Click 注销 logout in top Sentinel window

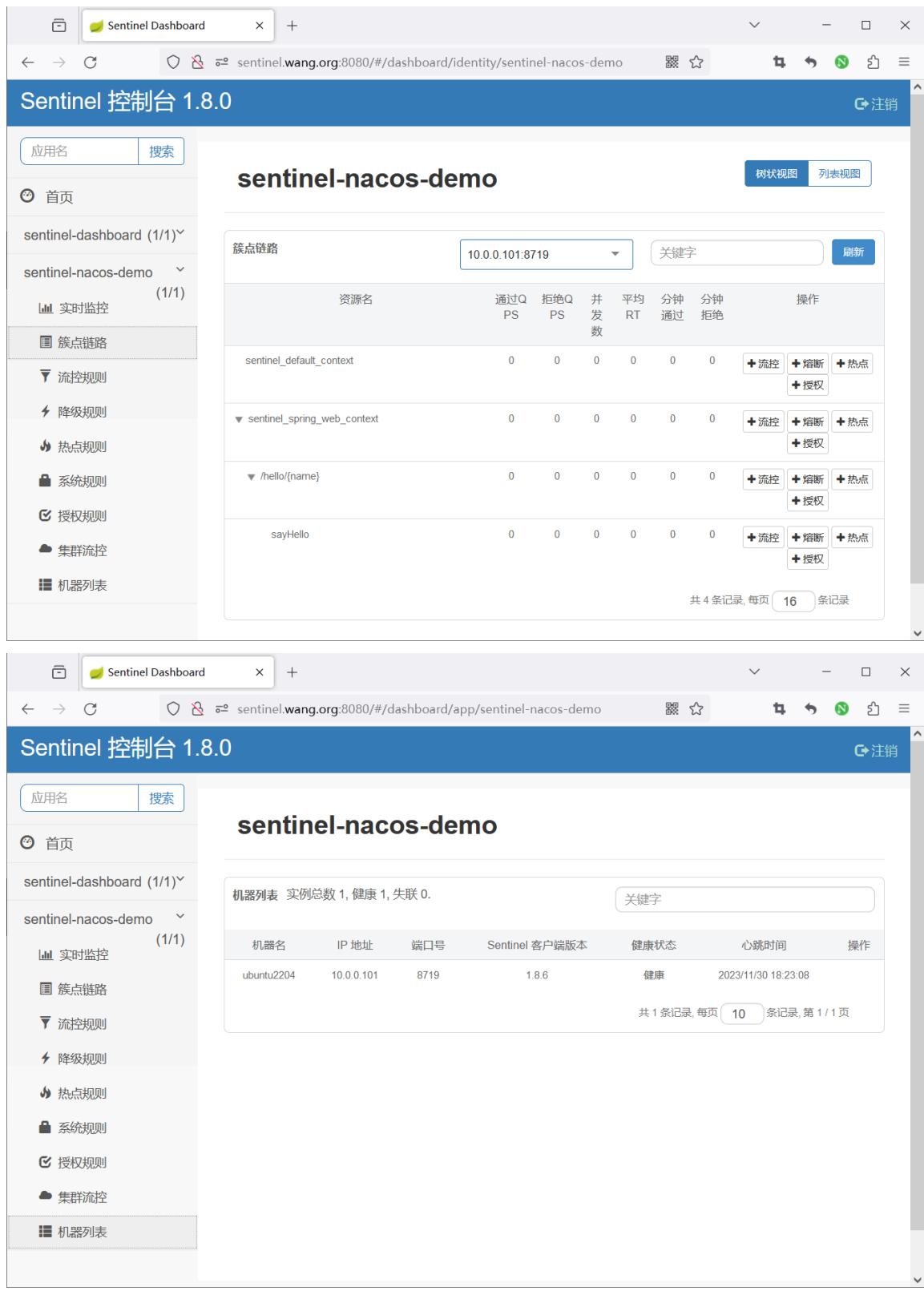[x=876, y=104]
